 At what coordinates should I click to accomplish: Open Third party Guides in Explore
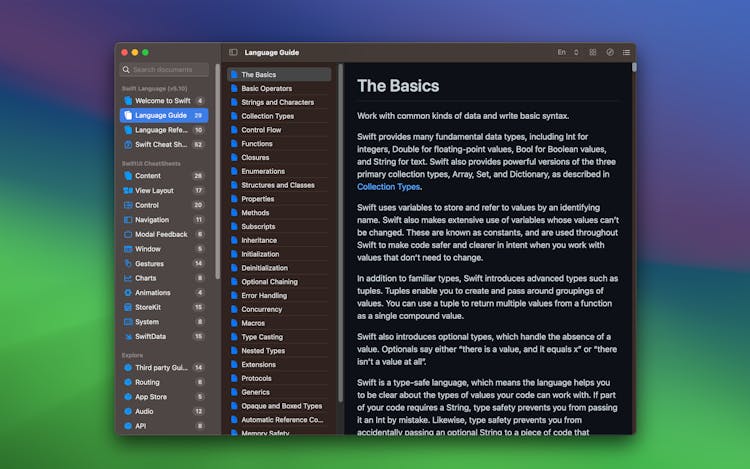pos(162,368)
